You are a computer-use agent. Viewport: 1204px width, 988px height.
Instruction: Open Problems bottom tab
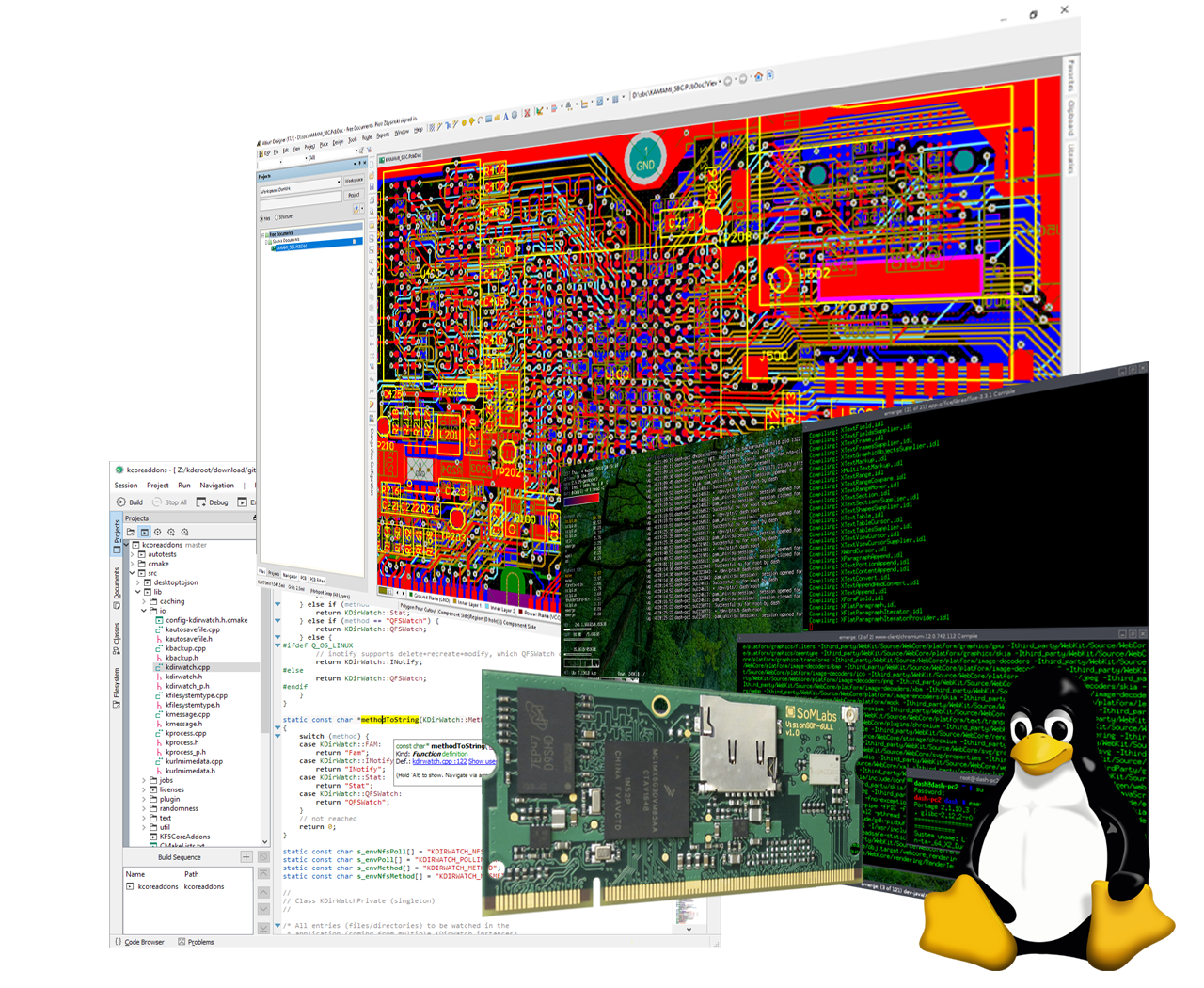coord(196,942)
